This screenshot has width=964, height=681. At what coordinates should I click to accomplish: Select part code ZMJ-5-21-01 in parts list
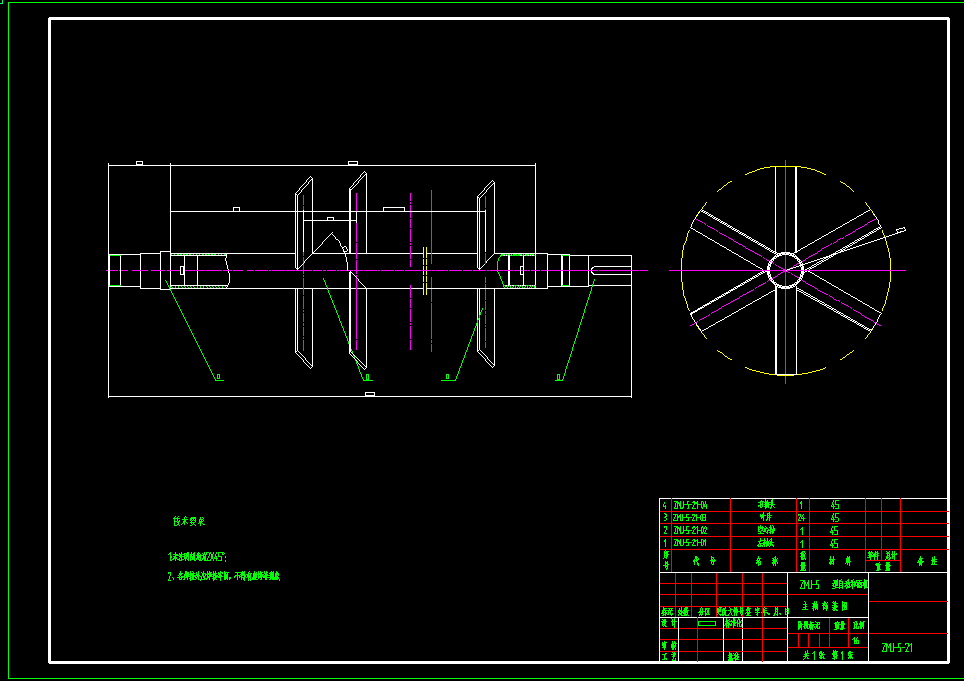pos(690,543)
